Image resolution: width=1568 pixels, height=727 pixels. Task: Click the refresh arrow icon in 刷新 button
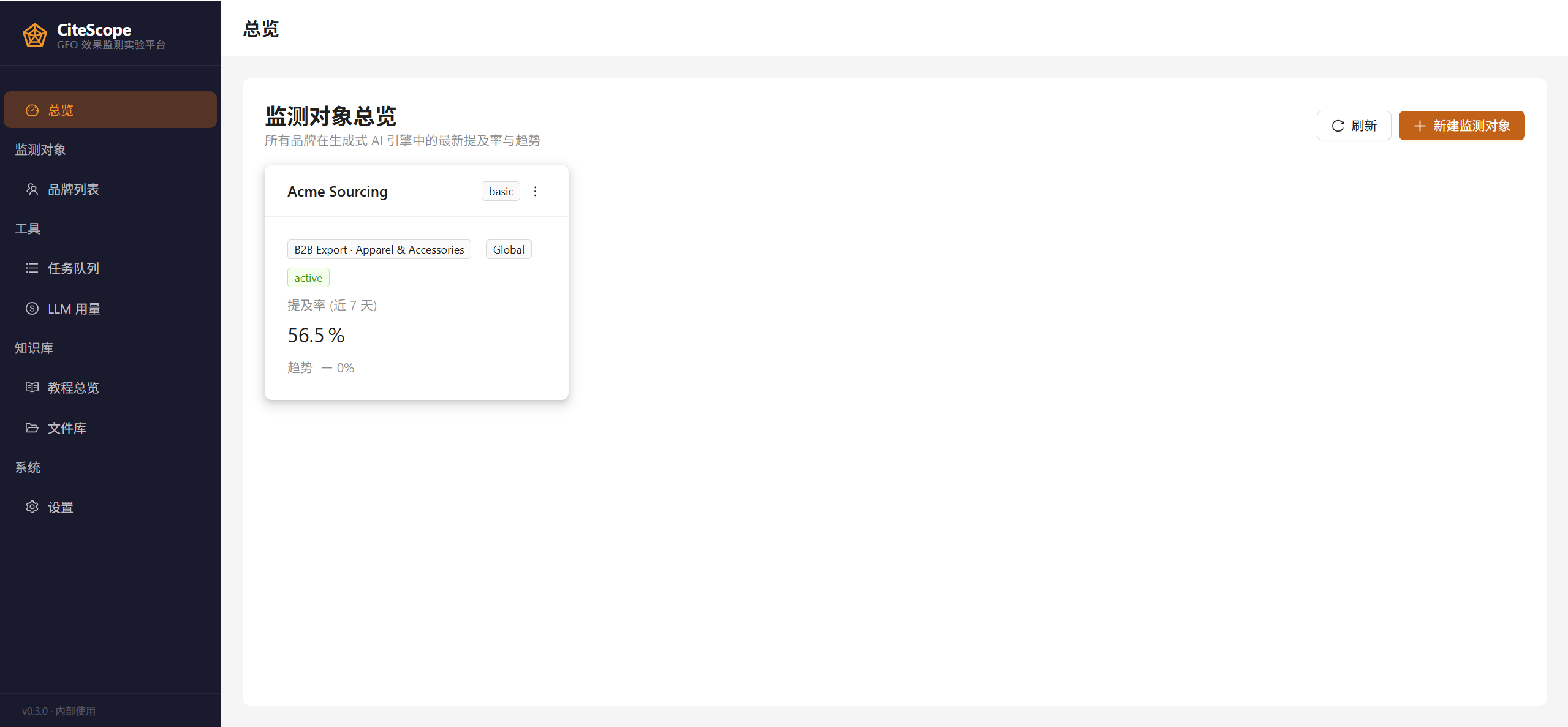pyautogui.click(x=1338, y=126)
